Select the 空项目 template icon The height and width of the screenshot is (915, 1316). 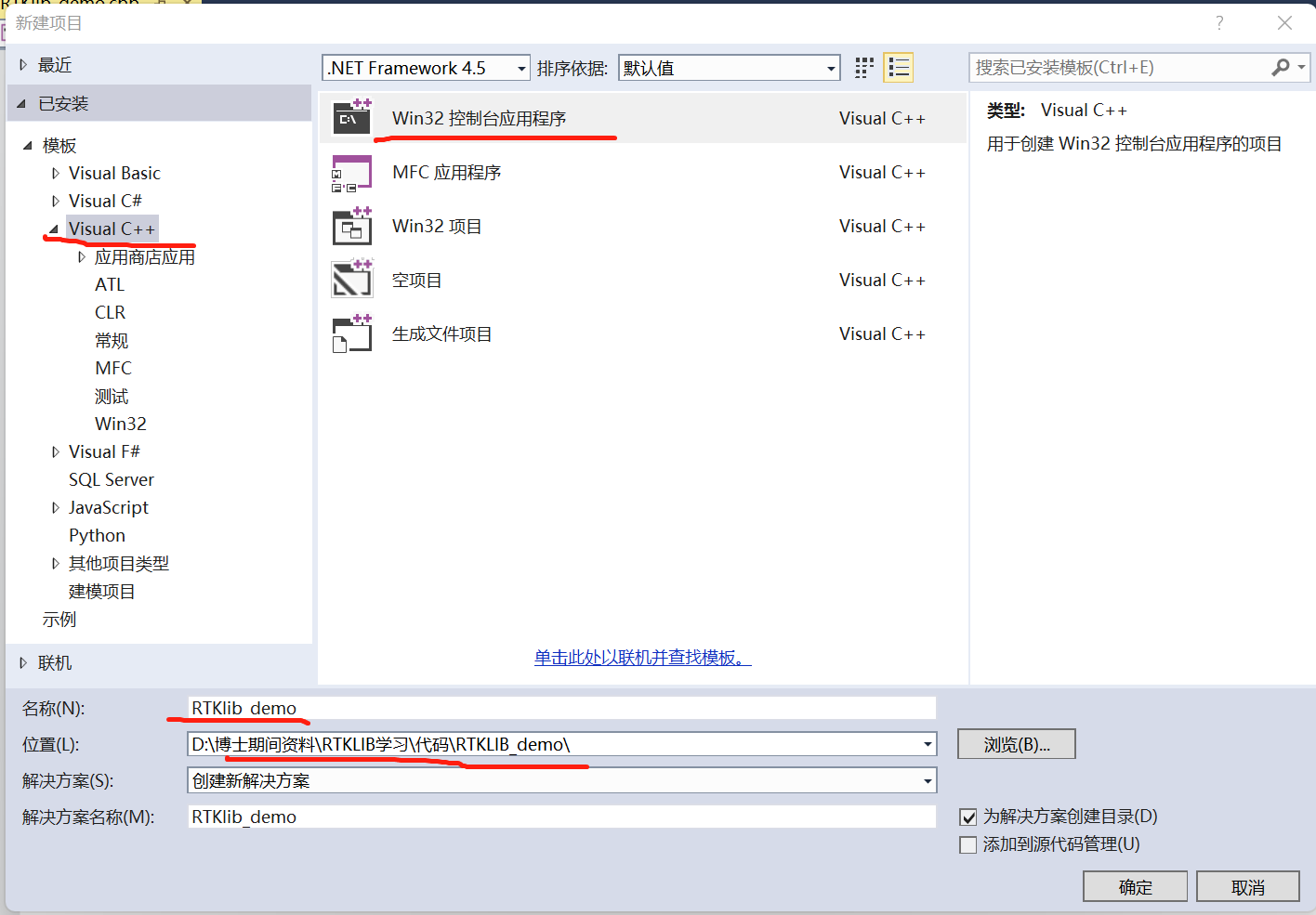pyautogui.click(x=353, y=280)
